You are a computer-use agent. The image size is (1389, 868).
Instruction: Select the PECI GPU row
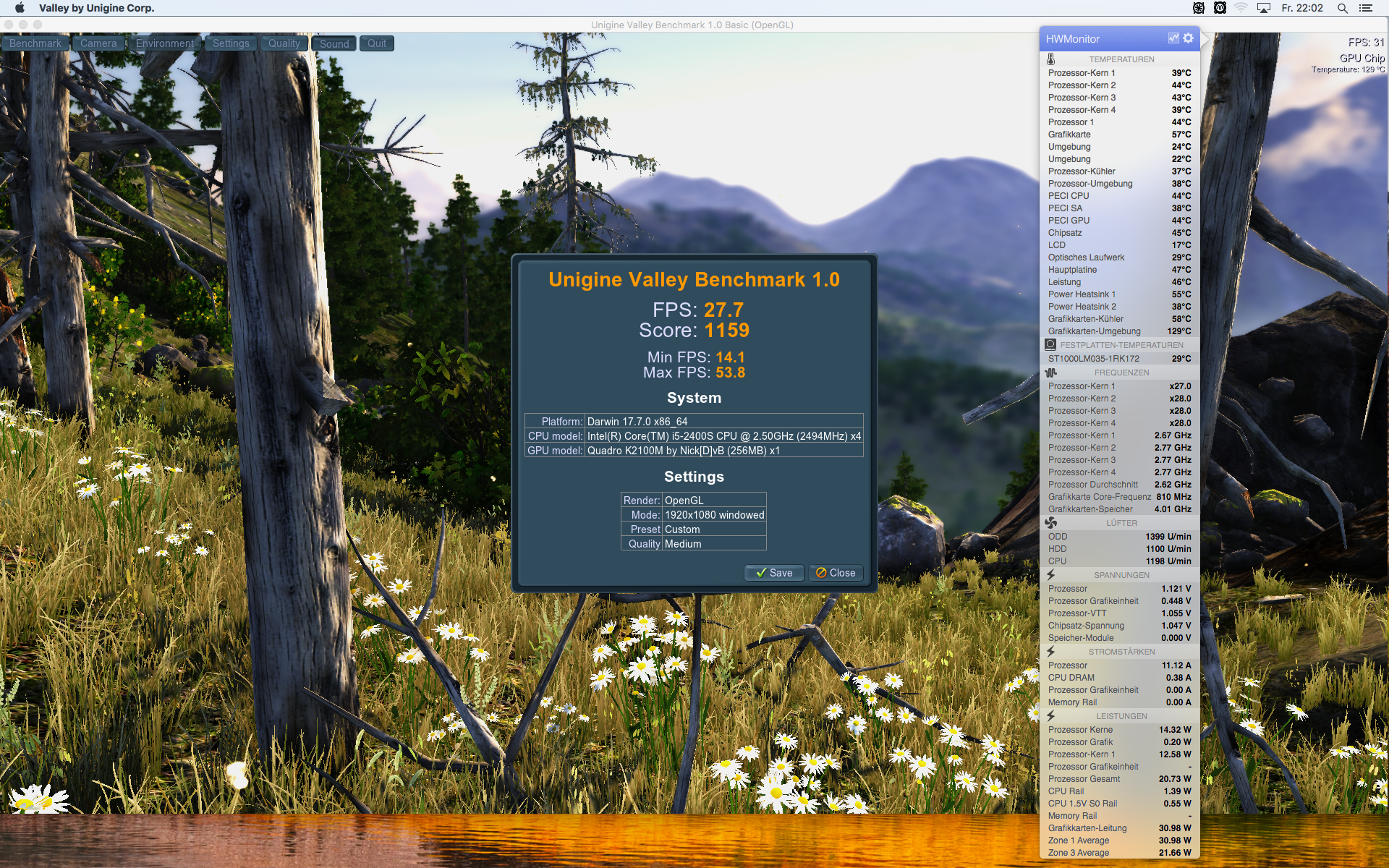pyautogui.click(x=1120, y=221)
